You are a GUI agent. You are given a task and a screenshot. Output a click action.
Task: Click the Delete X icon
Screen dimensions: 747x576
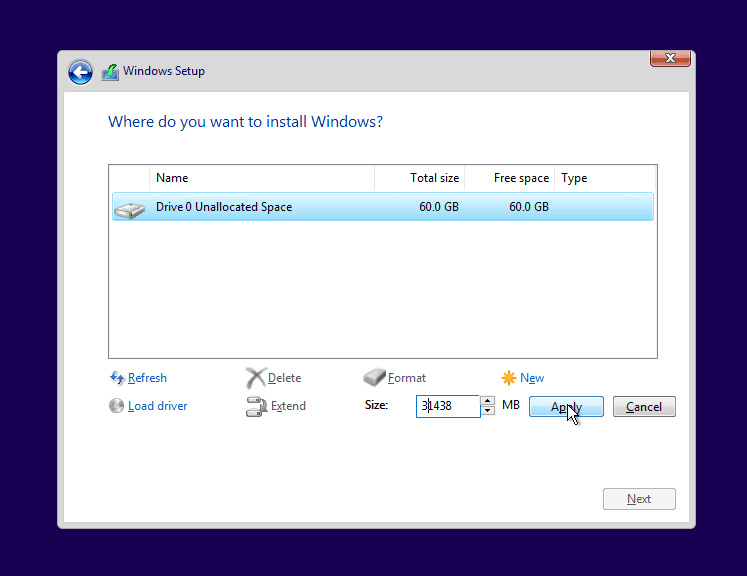(x=256, y=378)
